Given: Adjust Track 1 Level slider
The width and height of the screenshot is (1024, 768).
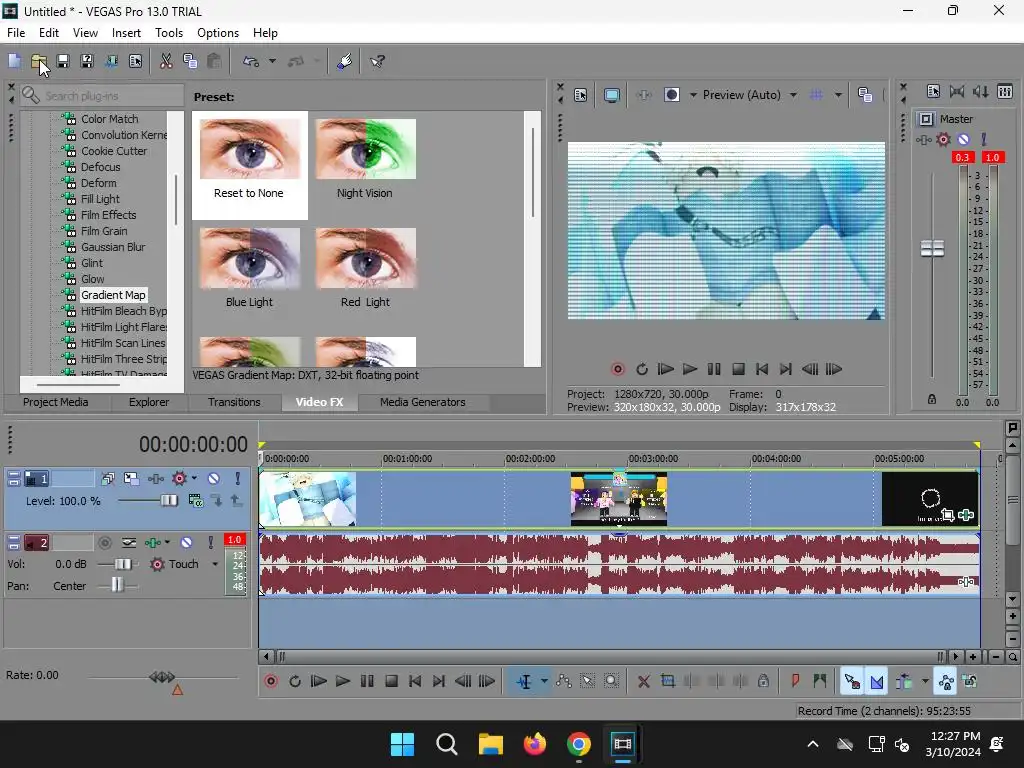Looking at the screenshot, I should (168, 501).
